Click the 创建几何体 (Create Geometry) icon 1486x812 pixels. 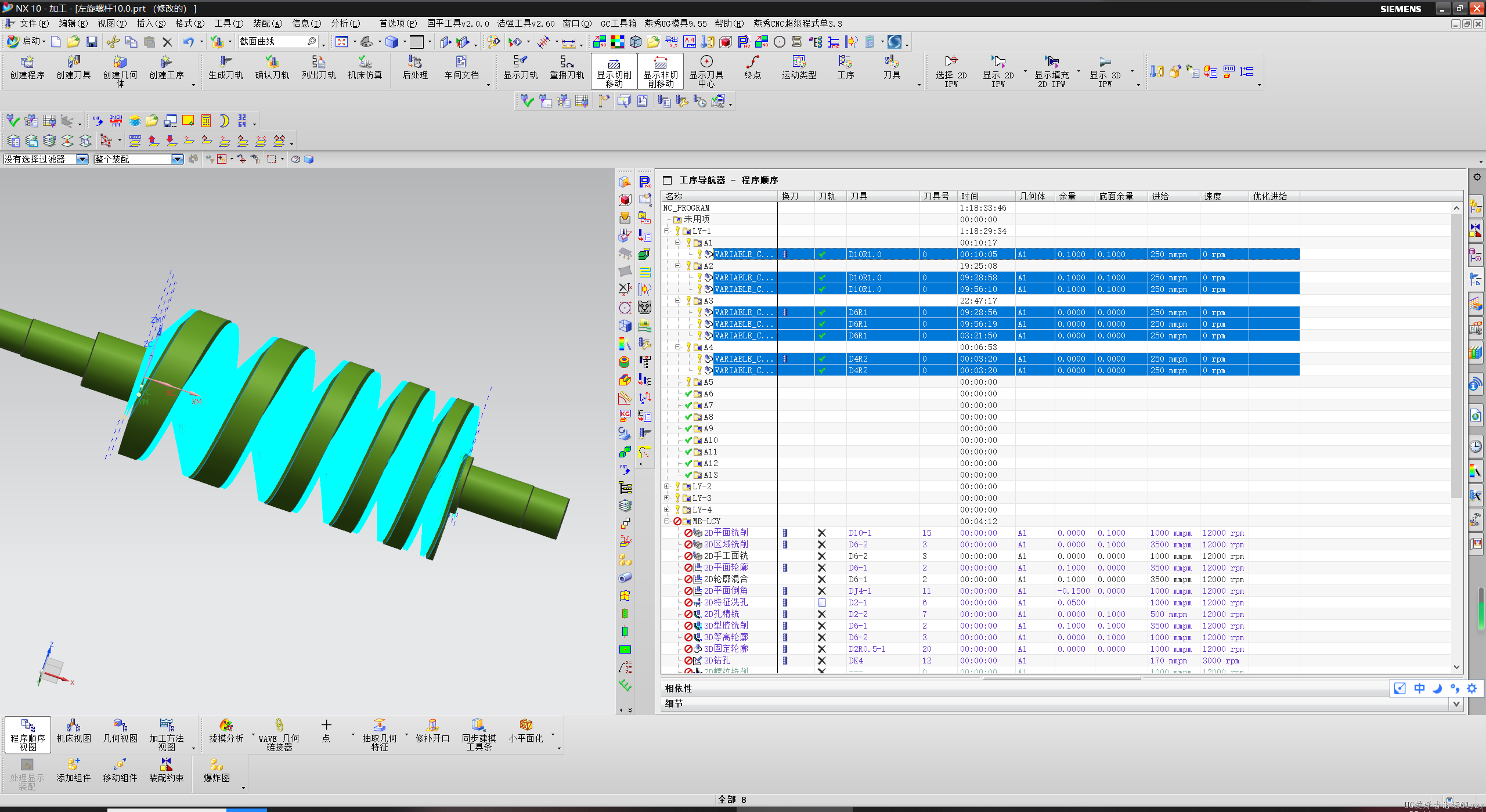pyautogui.click(x=120, y=71)
